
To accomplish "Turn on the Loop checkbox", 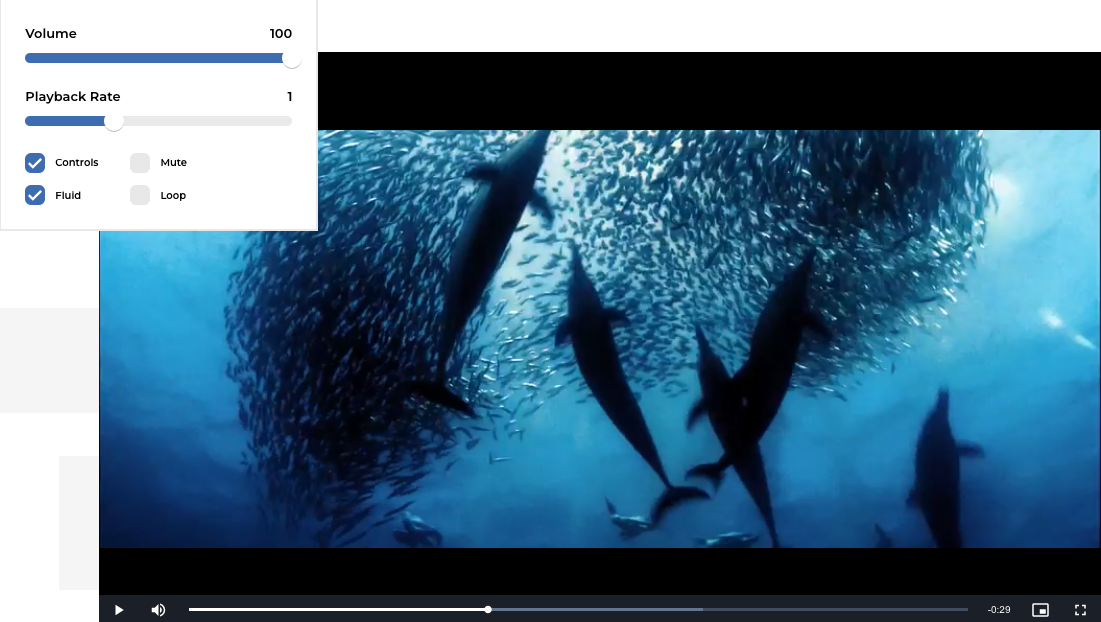I will [139, 195].
